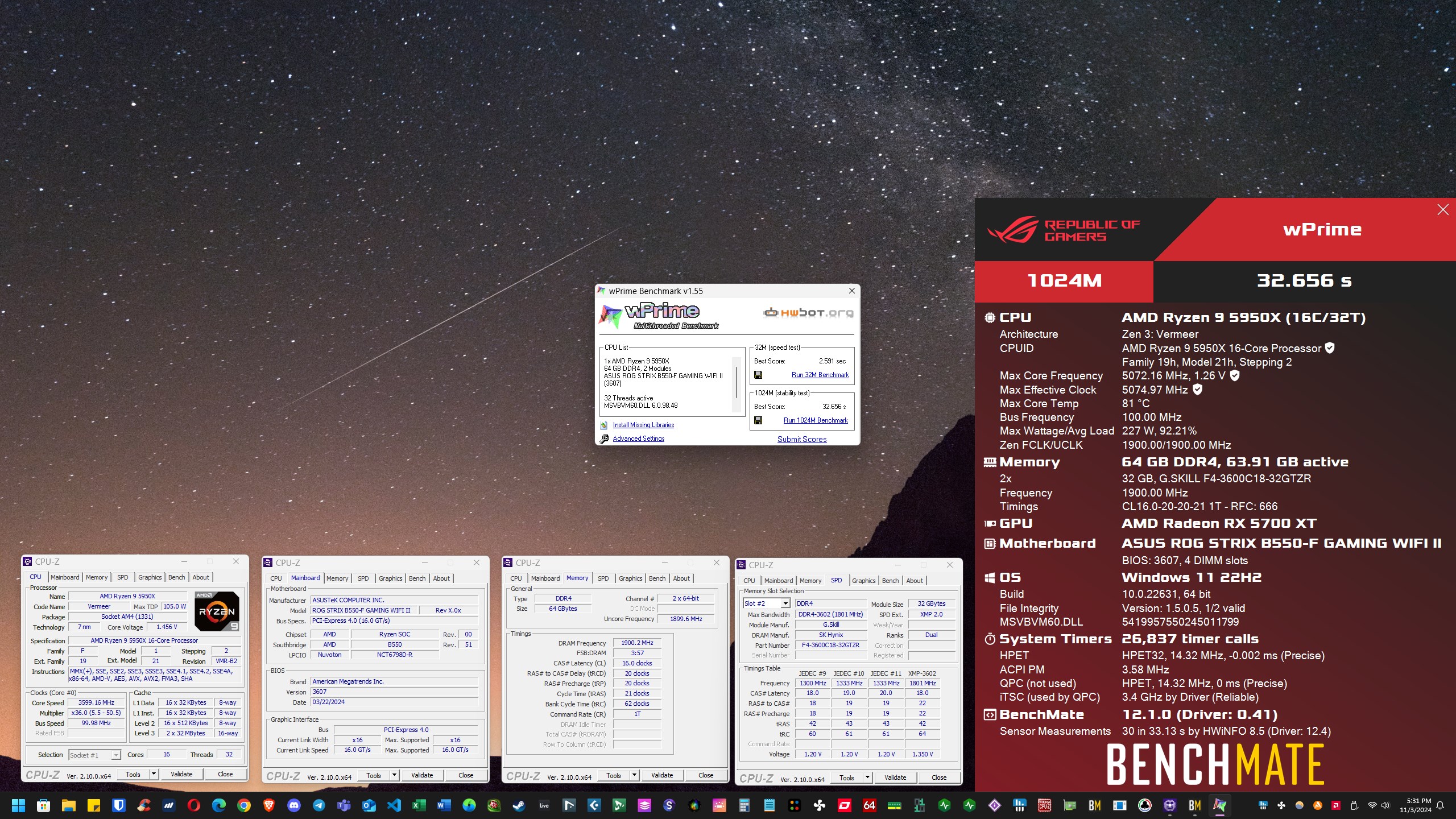Open Brave browser from the taskbar

[x=268, y=805]
